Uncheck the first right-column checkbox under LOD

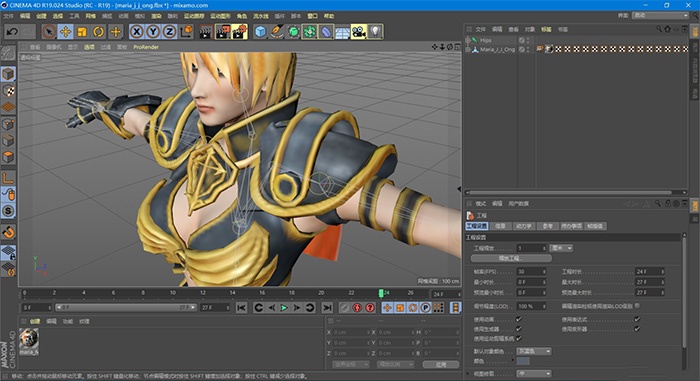pos(637,319)
